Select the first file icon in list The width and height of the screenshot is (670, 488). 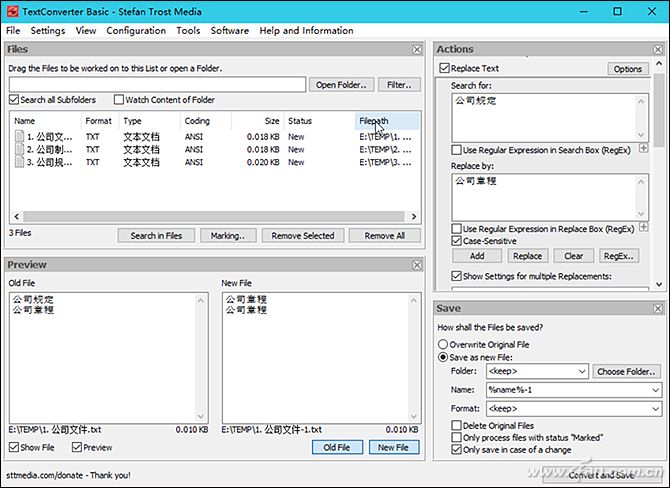(18, 136)
